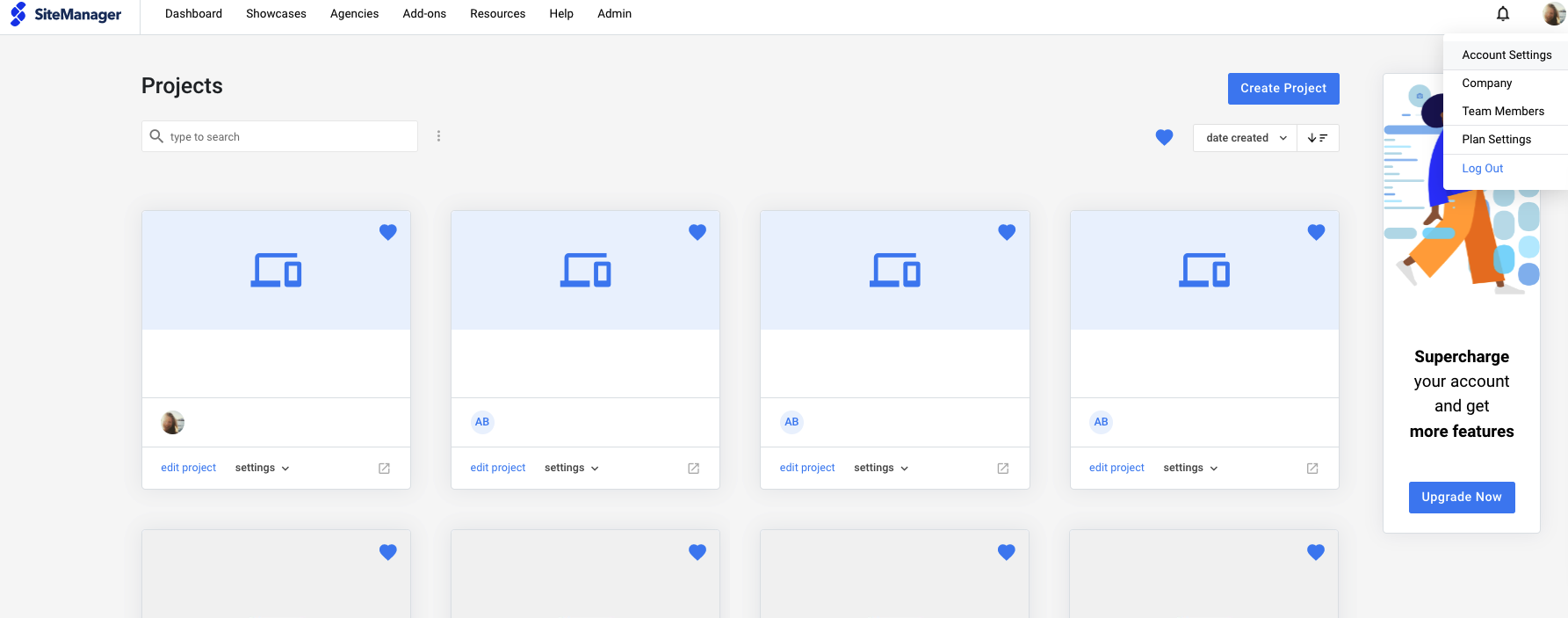Screen dimensions: 1568x618
Task: Open Showcases in top navigation
Action: [276, 14]
